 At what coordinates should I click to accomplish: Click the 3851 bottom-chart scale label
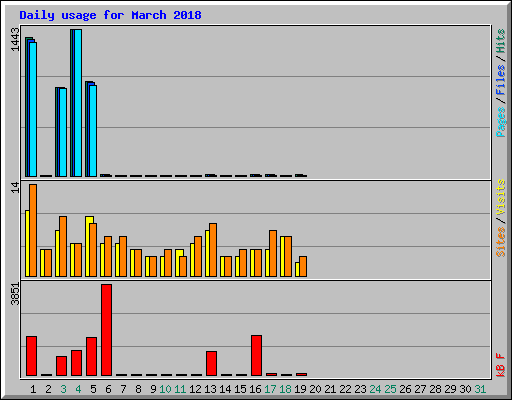pos(15,294)
